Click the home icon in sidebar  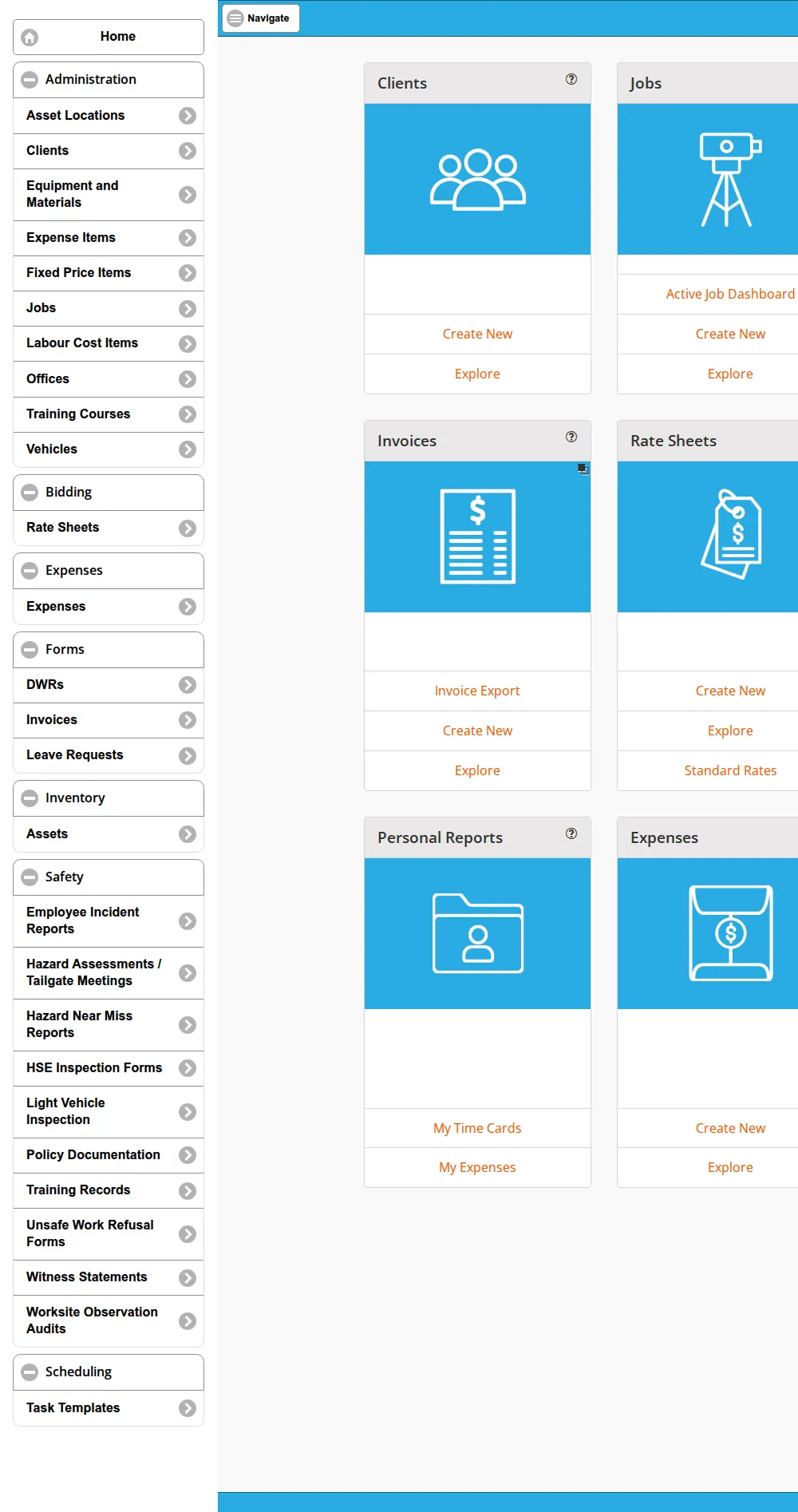pyautogui.click(x=30, y=37)
